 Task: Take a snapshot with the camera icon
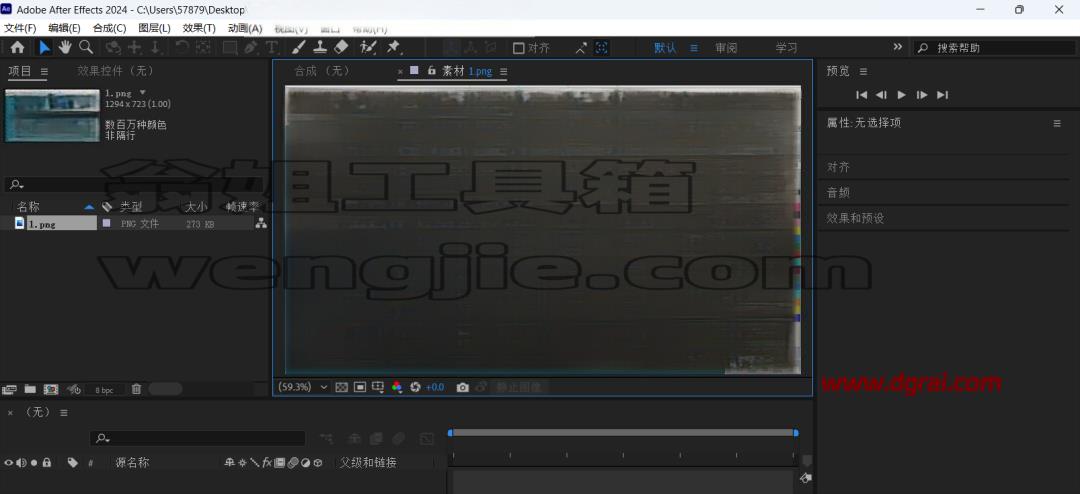tap(463, 387)
